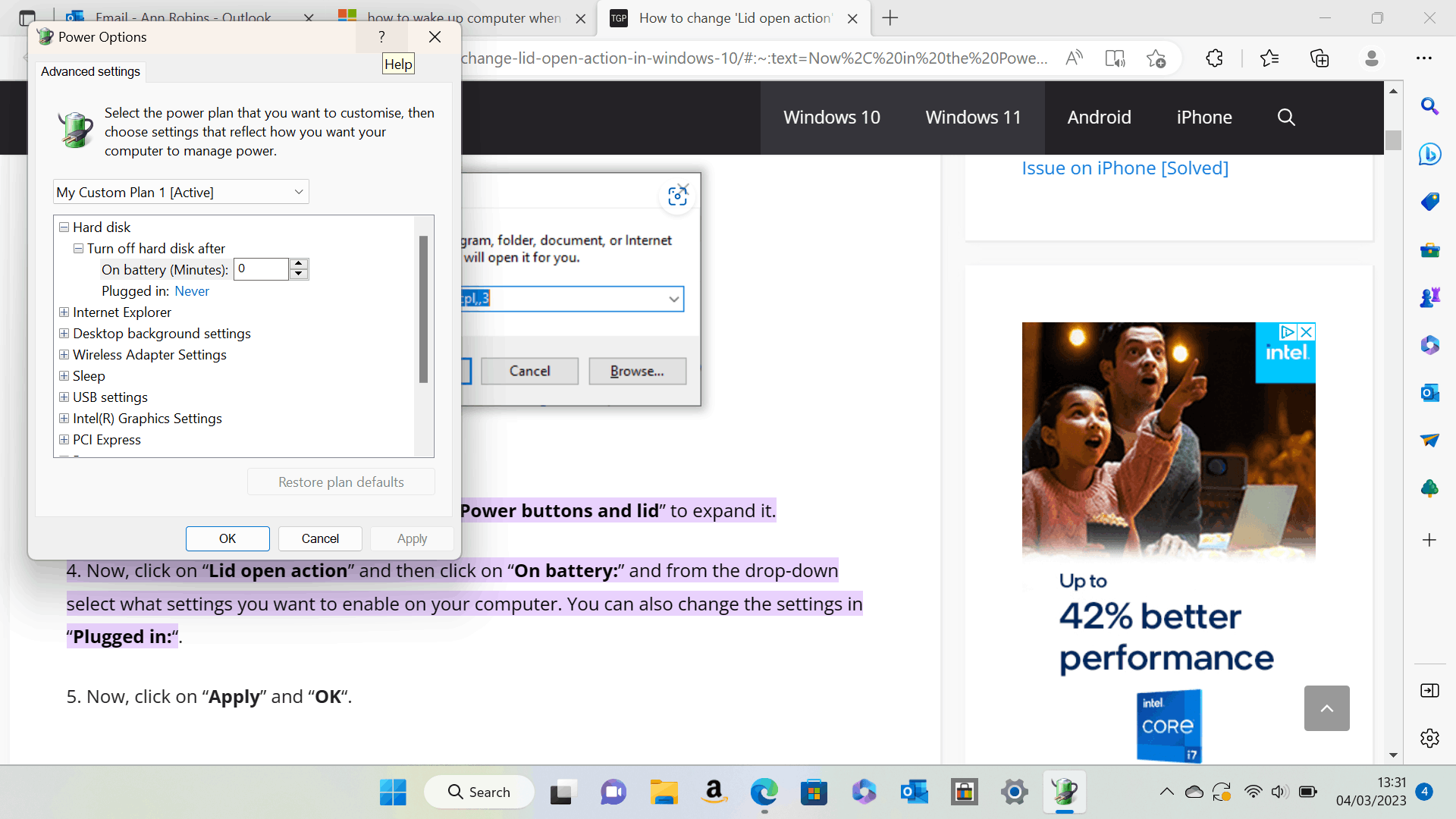The height and width of the screenshot is (819, 1456).
Task: Click Read aloud icon in address bar
Action: click(x=1074, y=58)
